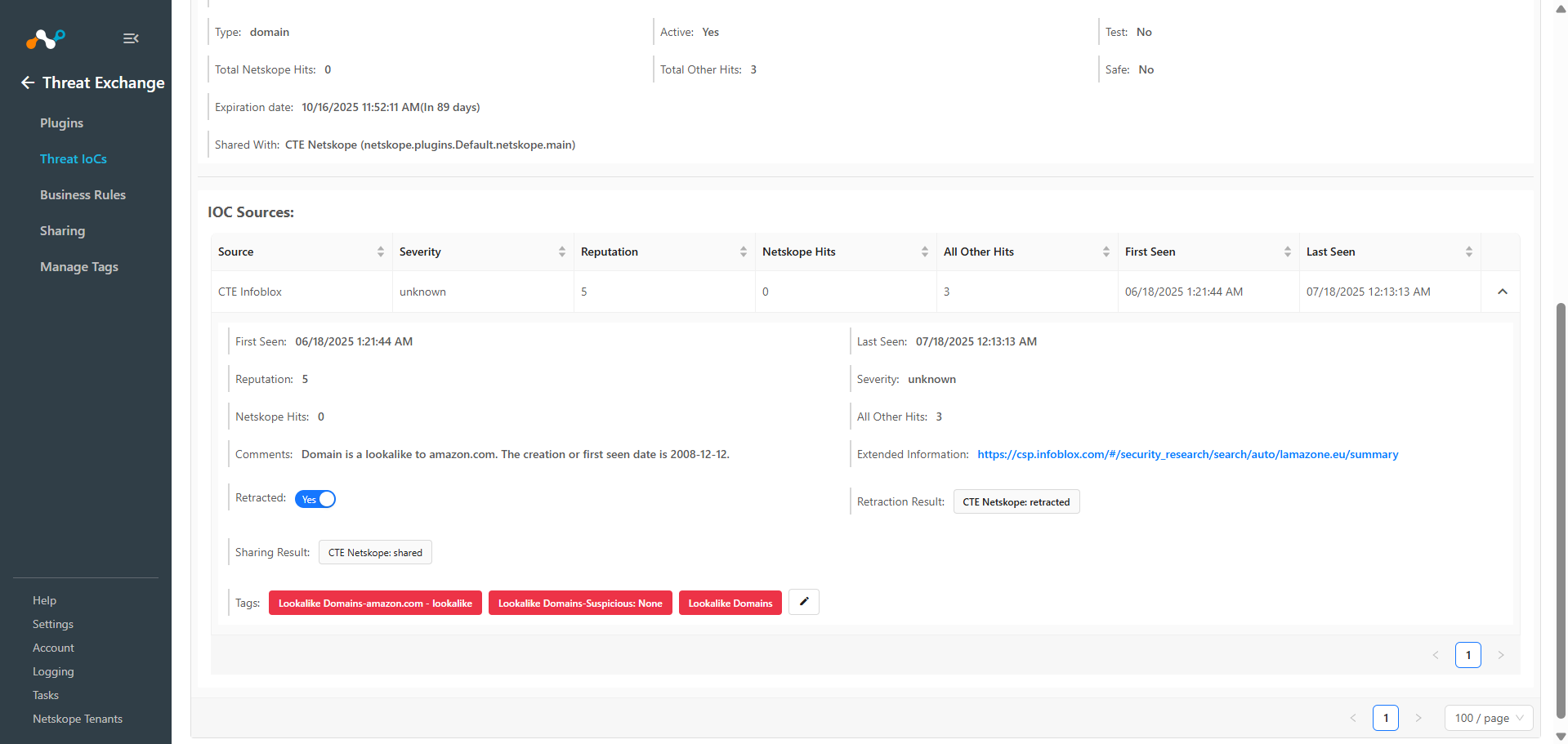The height and width of the screenshot is (744, 1568).
Task: Toggle the Retracted switch off
Action: click(x=315, y=499)
